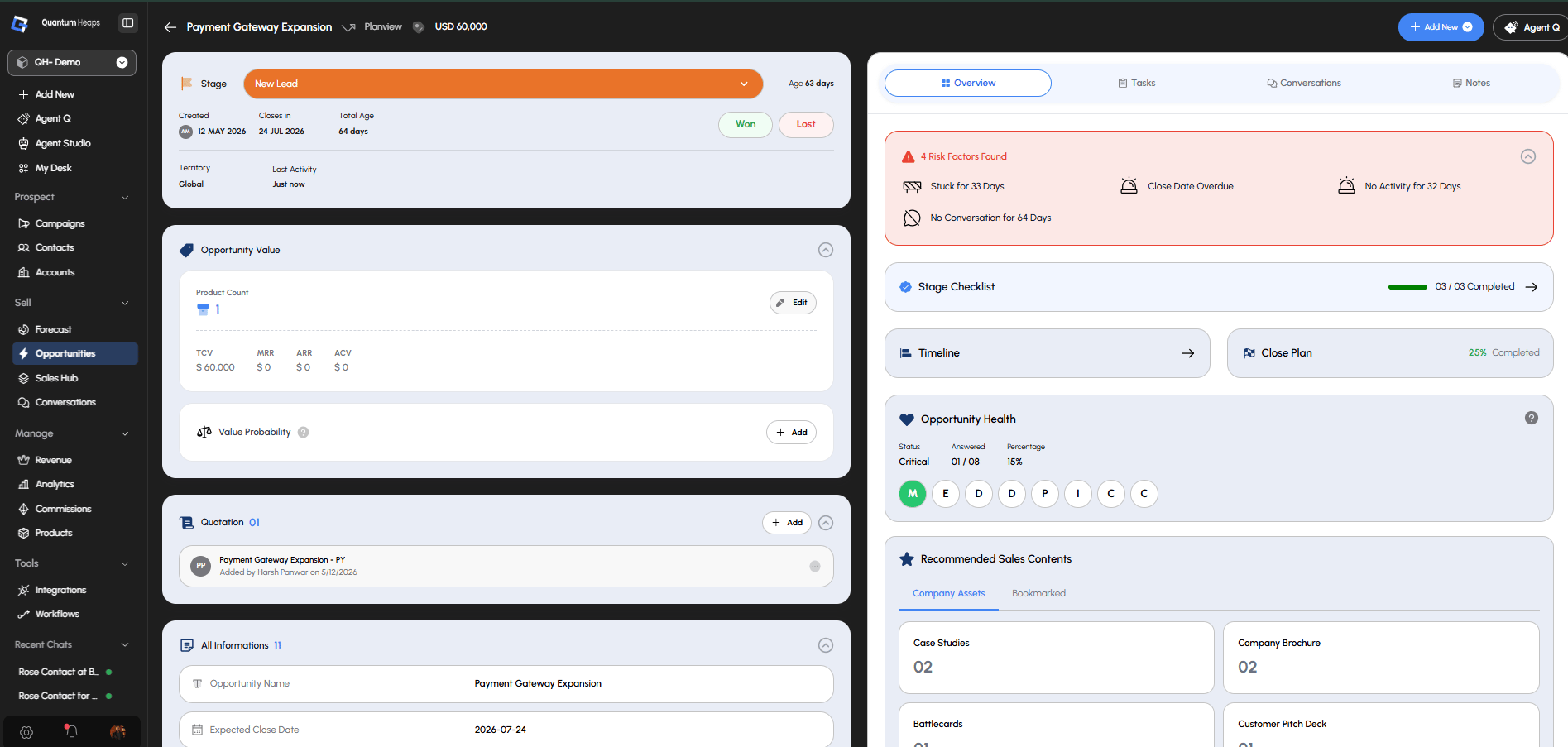Select the E health indicator circle
This screenshot has height=747, width=1568.
[x=946, y=494]
